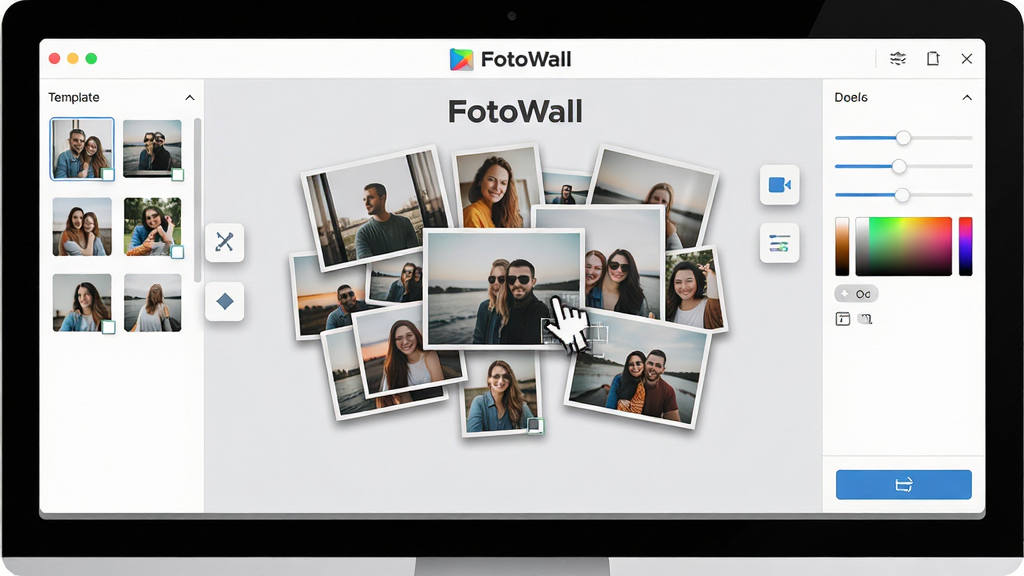Adjust the first slider handle in right panel

903,138
